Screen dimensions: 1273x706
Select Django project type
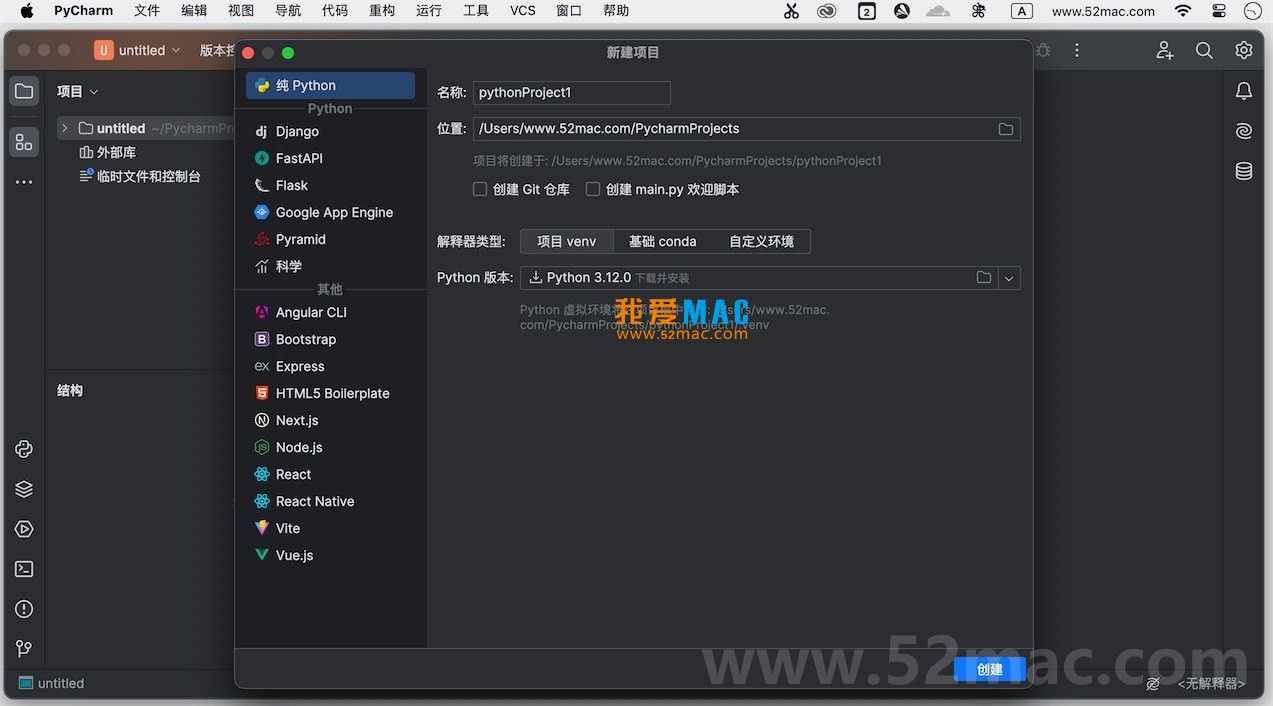[x=330, y=131]
